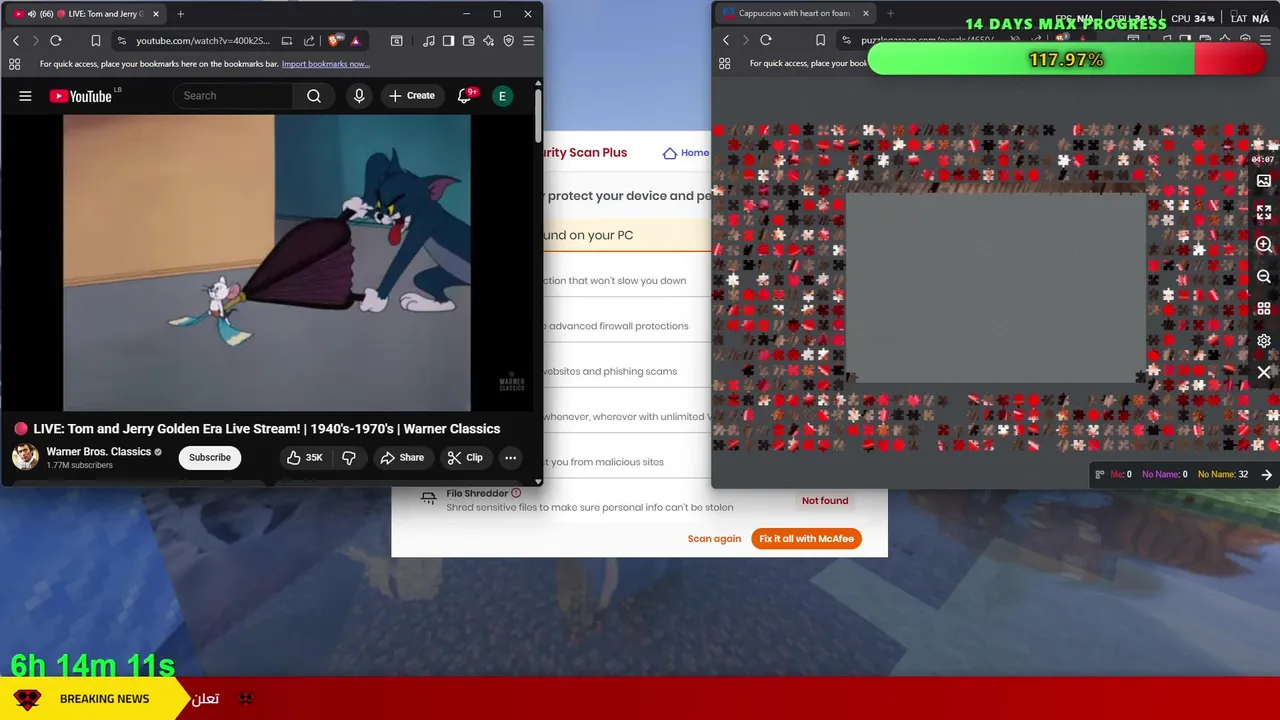Click the File Shredder info icon
1280x720 pixels.
[516, 493]
